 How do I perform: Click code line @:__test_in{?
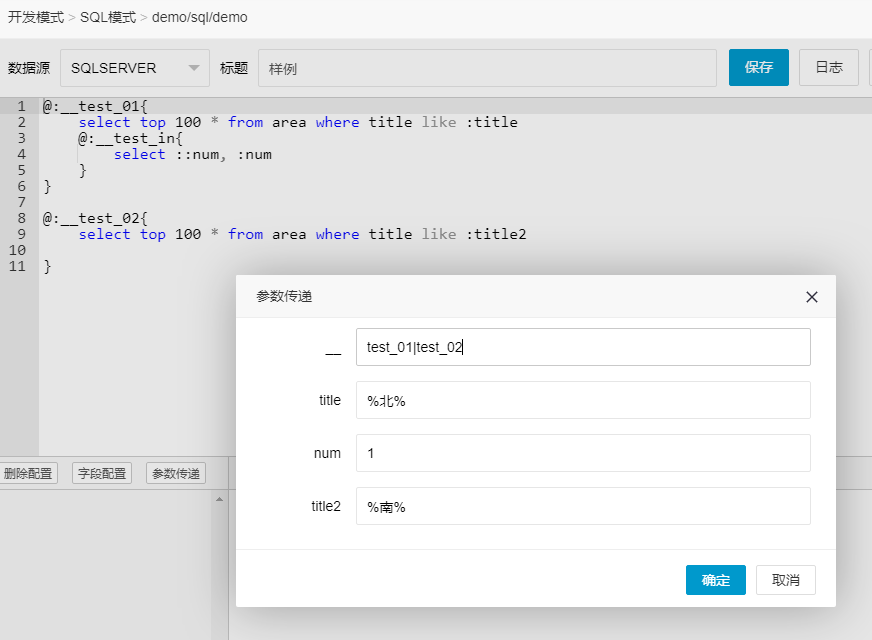[x=131, y=138]
